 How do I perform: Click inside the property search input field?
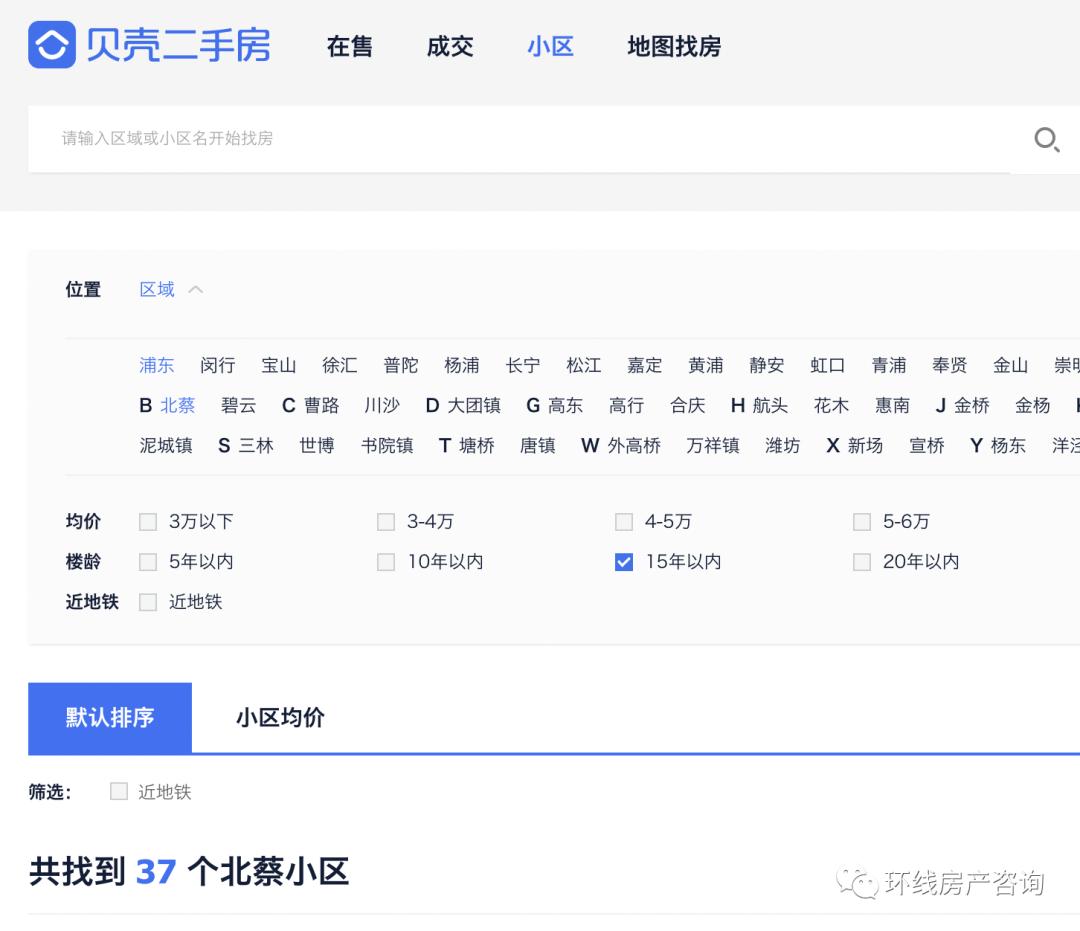(400, 140)
